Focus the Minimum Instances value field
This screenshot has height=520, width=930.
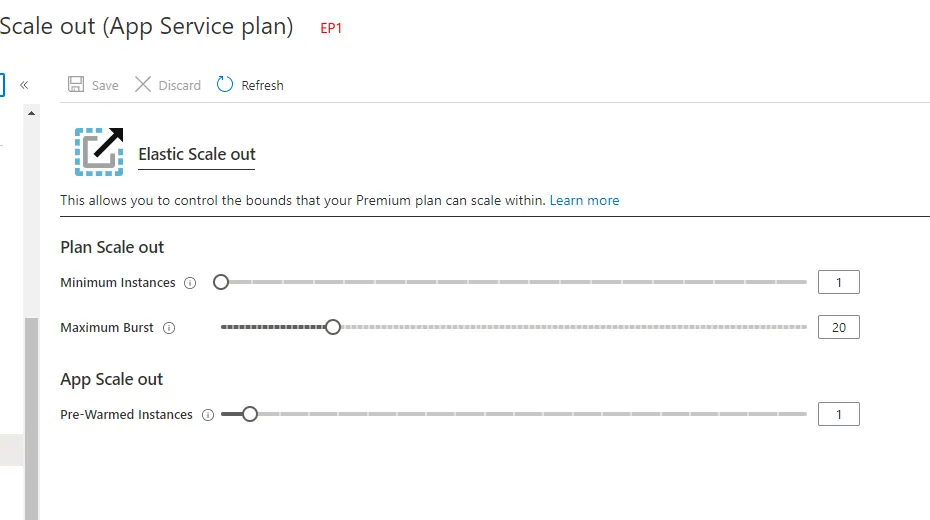(838, 283)
